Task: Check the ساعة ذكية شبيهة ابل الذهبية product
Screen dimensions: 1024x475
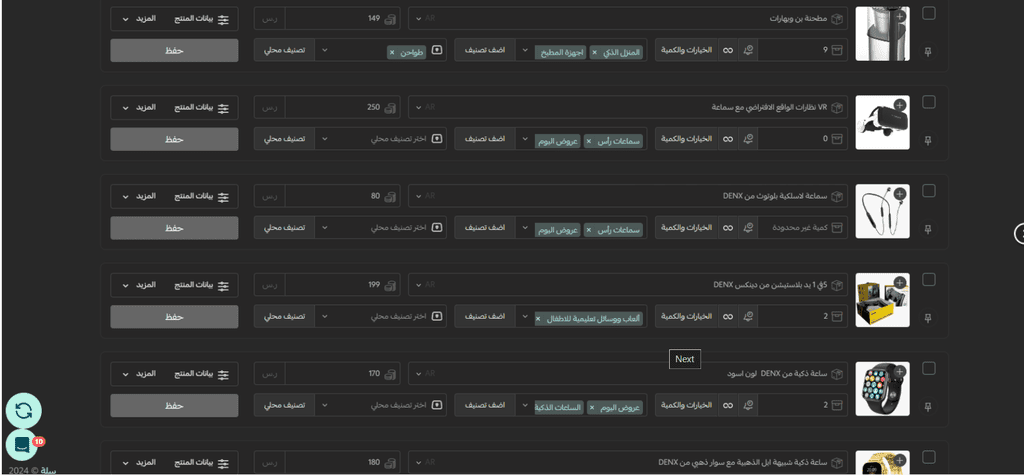Action: pos(928,457)
